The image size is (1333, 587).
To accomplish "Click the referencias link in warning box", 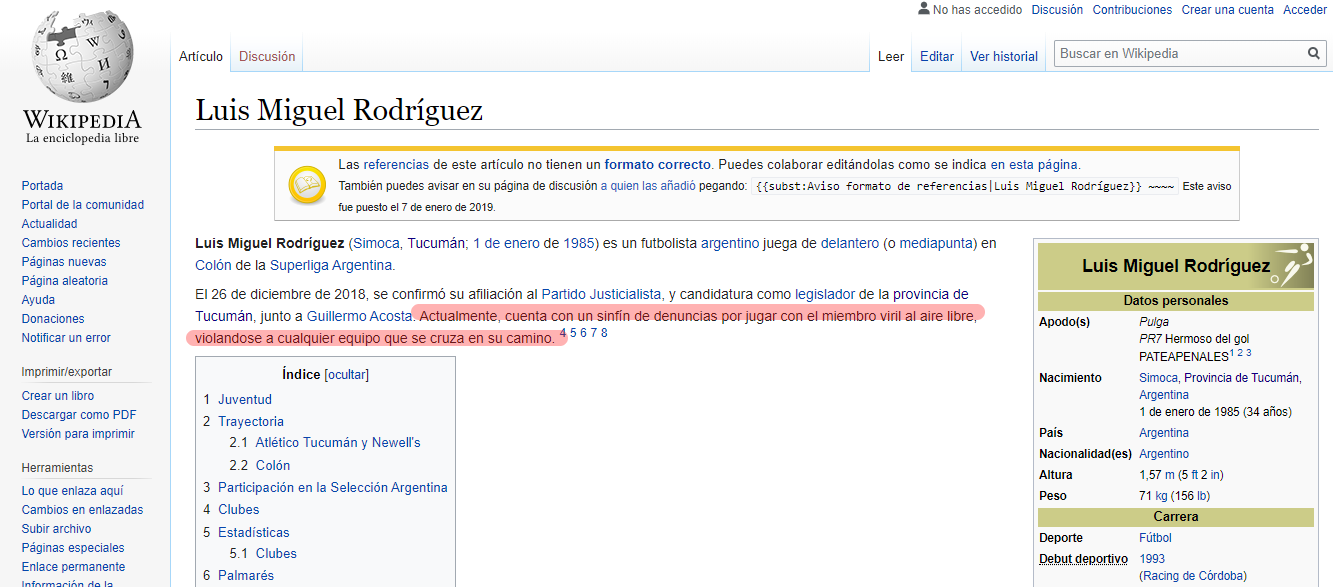I will point(397,165).
